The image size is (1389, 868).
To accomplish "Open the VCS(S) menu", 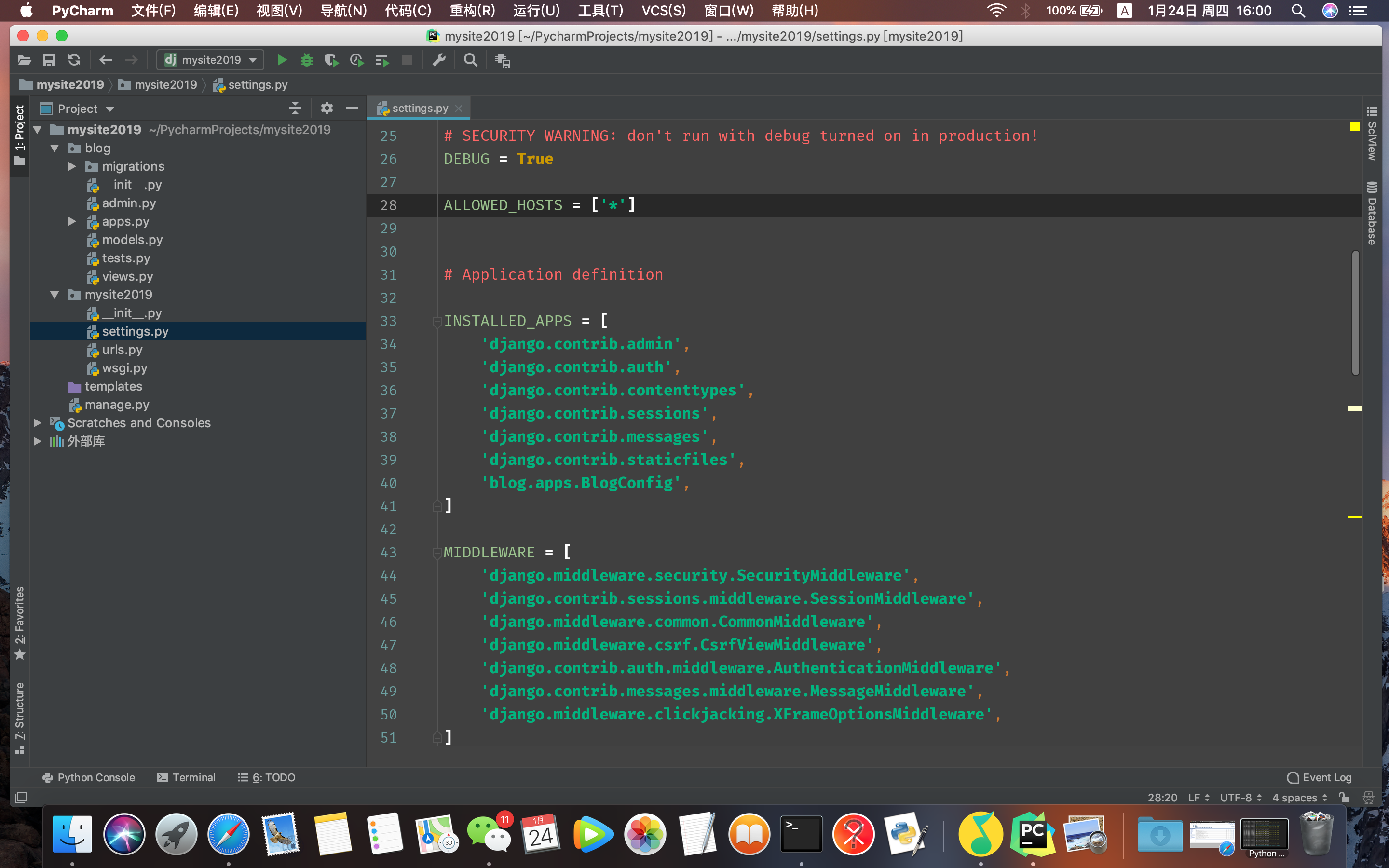I will [664, 10].
